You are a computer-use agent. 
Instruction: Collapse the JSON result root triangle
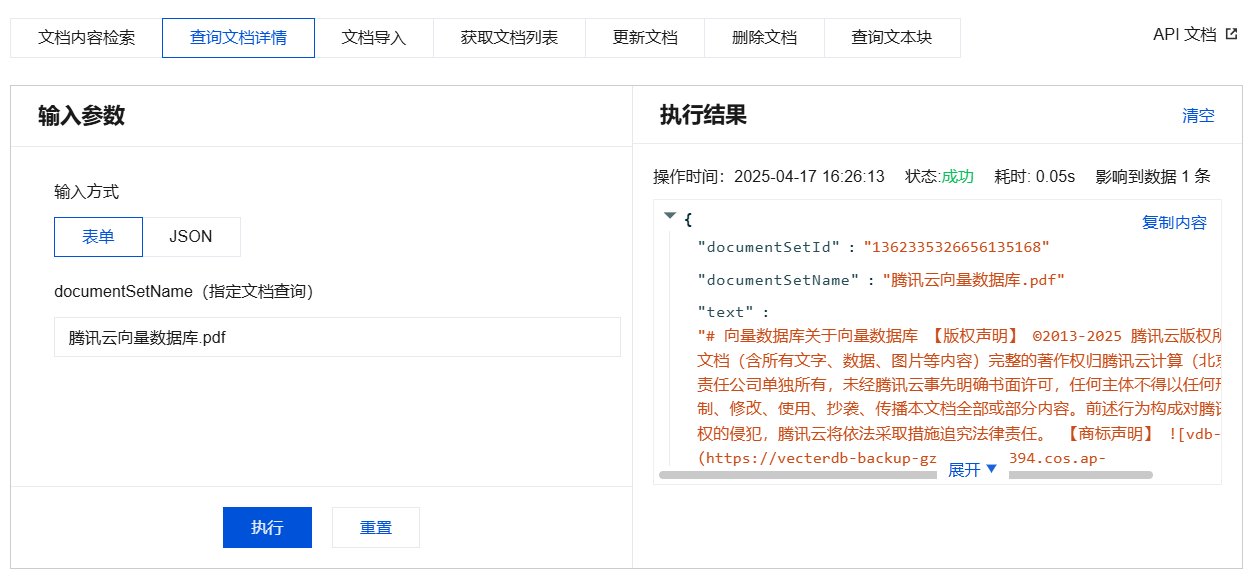(x=670, y=216)
